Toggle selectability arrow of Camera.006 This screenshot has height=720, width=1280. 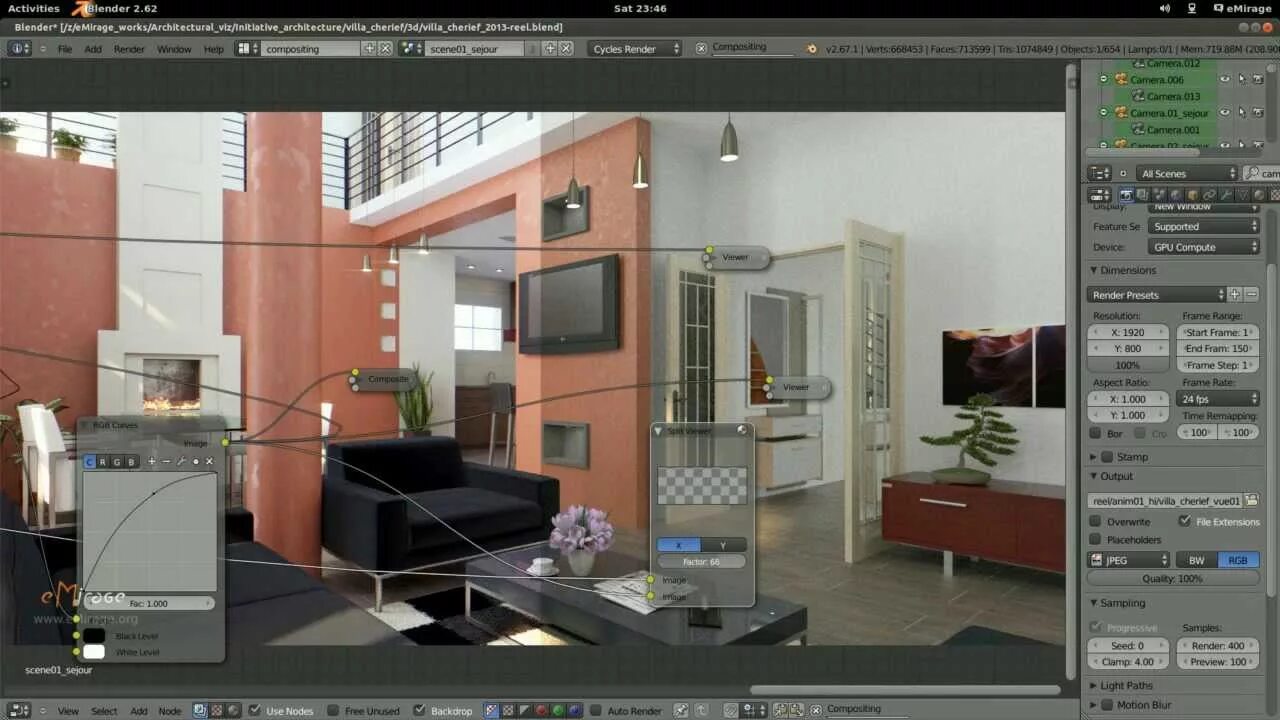[1242, 80]
